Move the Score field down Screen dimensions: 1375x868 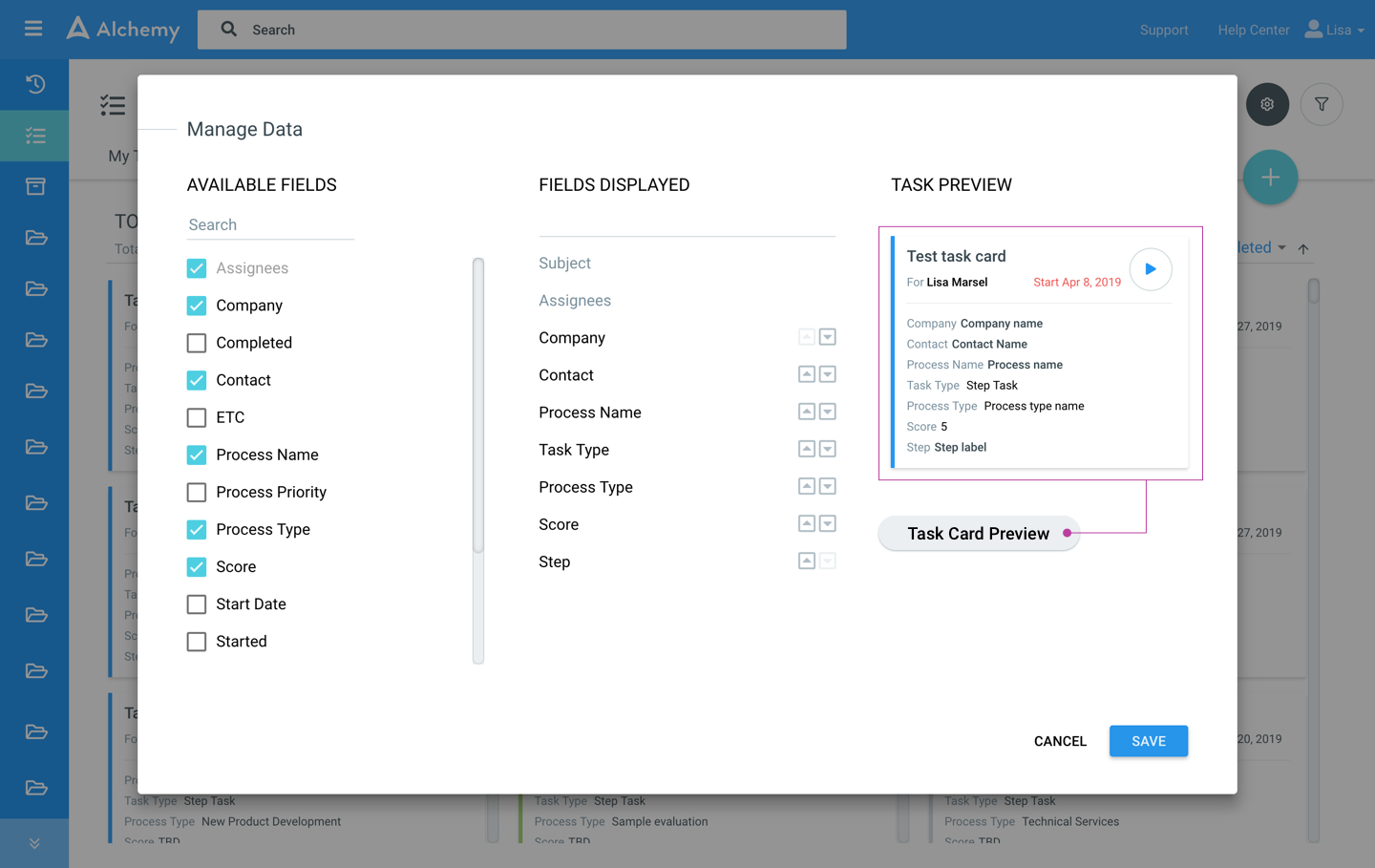[x=828, y=523]
